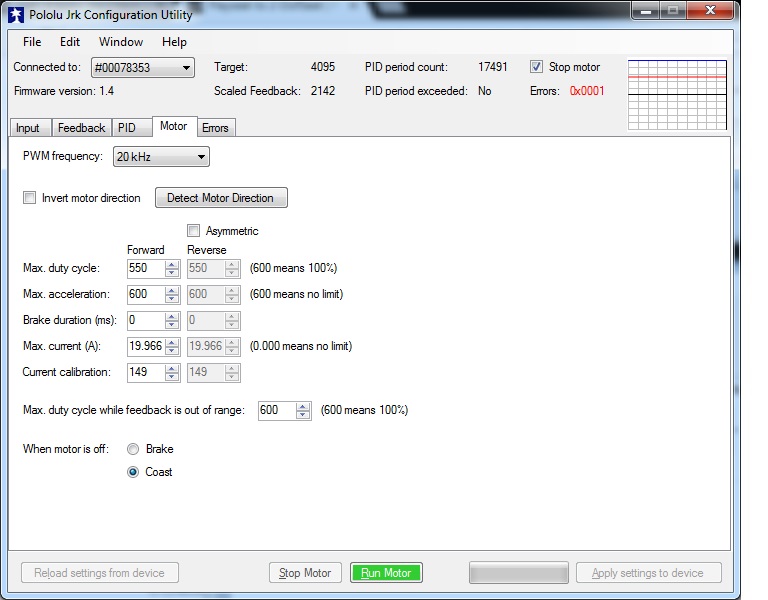Expand the PWM frequency dropdown
Image resolution: width=768 pixels, height=600 pixels.
coord(161,157)
